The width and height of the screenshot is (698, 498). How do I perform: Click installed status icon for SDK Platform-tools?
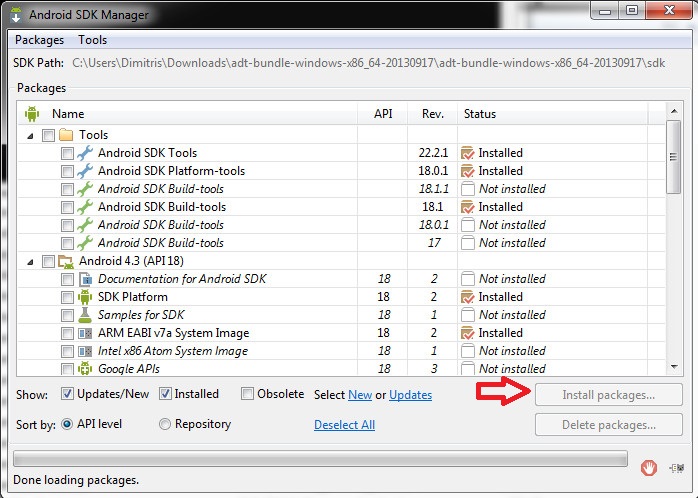467,171
